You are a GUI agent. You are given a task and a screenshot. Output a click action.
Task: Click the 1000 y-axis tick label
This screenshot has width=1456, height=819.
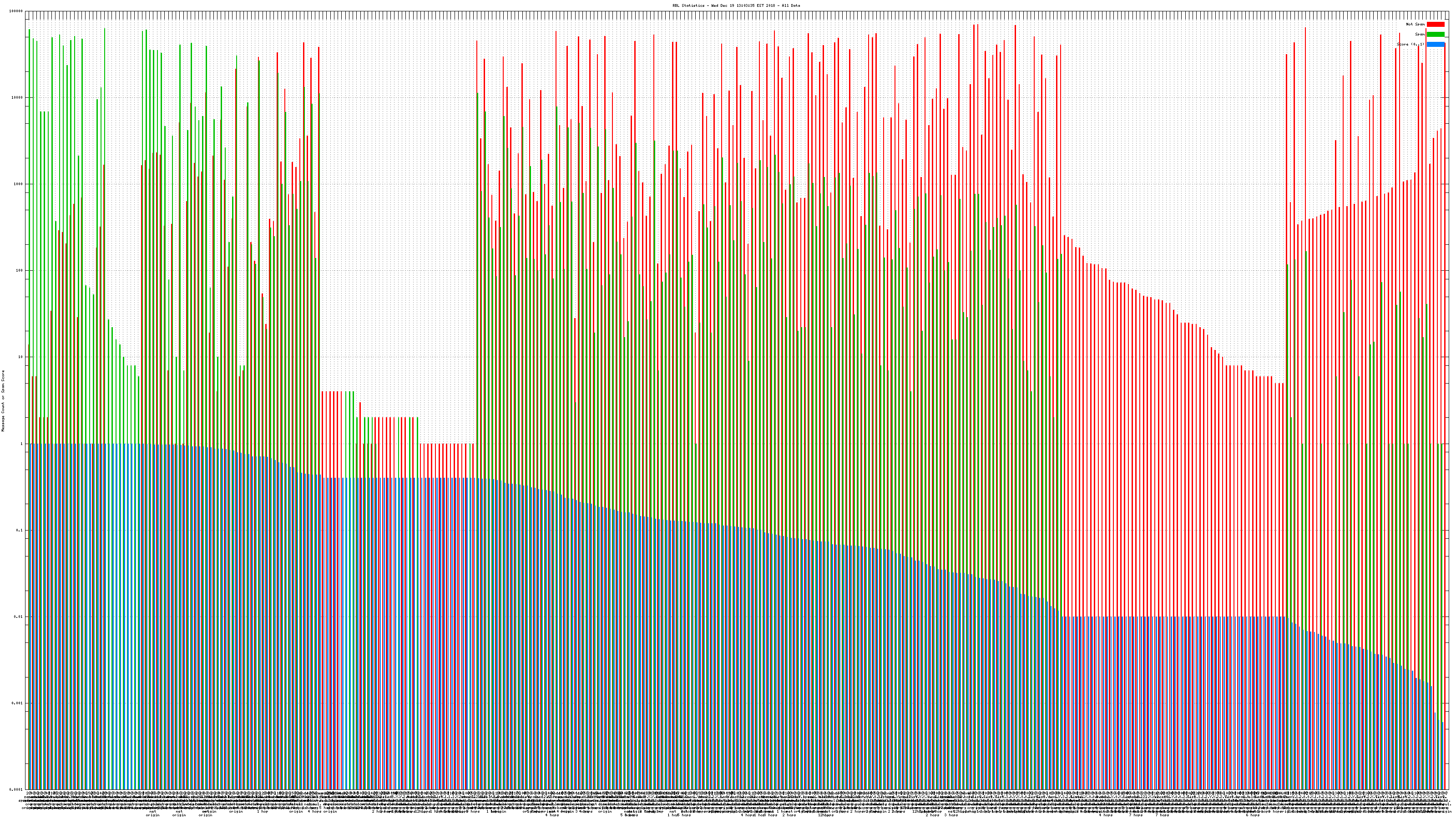click(x=18, y=184)
